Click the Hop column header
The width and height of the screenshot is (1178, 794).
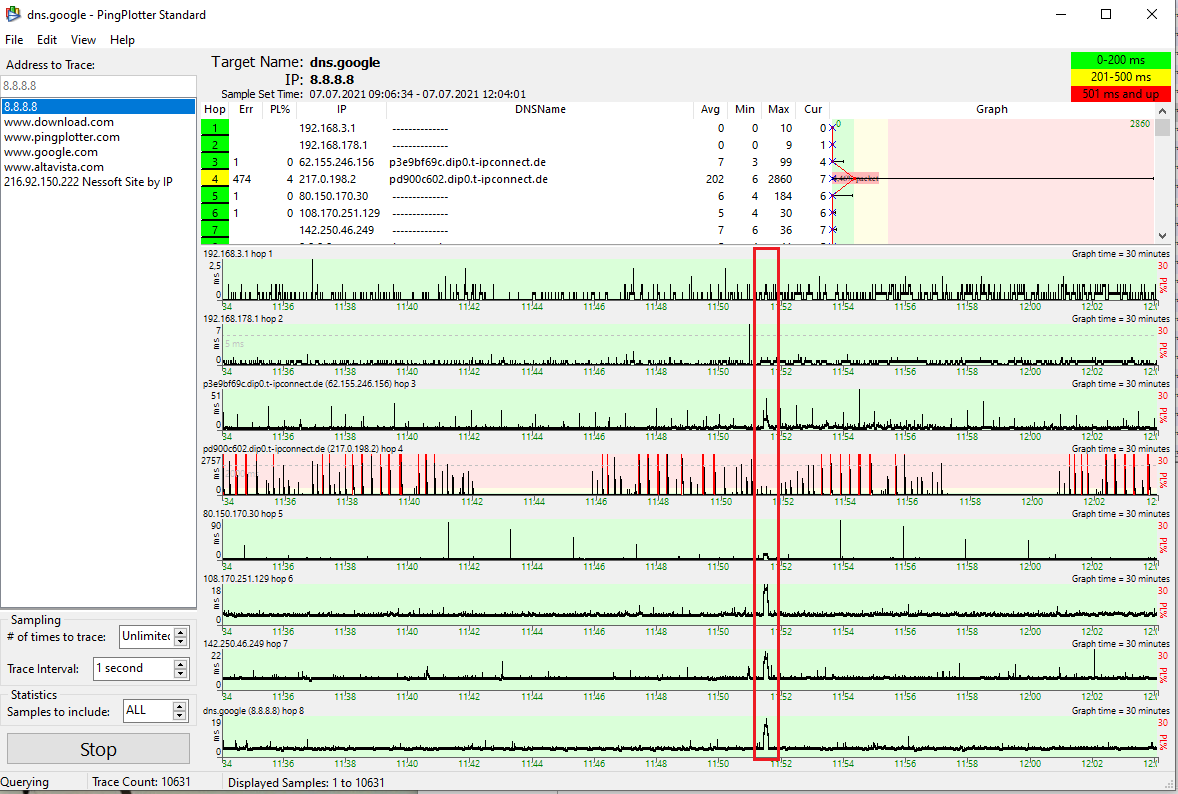tap(215, 110)
